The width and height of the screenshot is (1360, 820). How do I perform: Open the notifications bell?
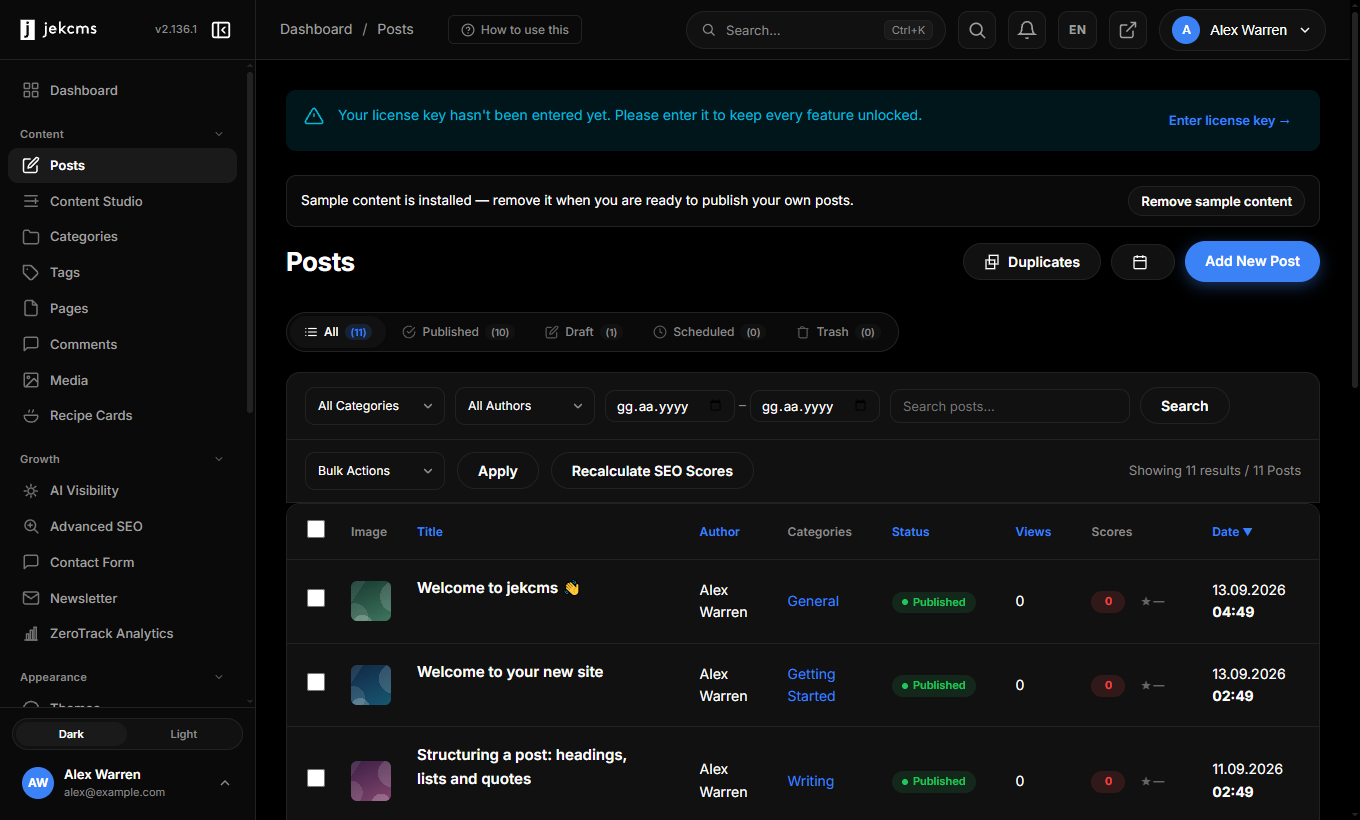[1027, 30]
